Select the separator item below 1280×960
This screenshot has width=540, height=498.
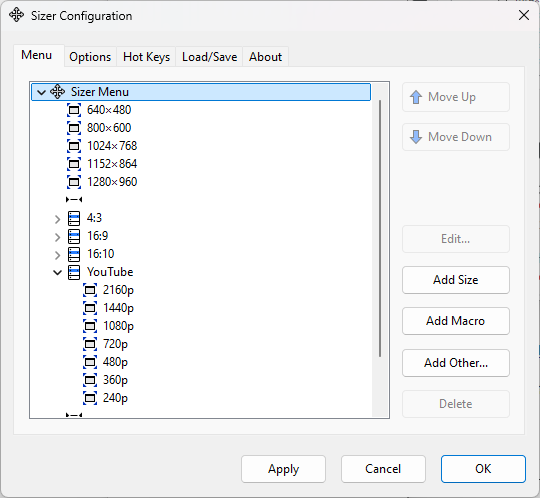[74, 199]
